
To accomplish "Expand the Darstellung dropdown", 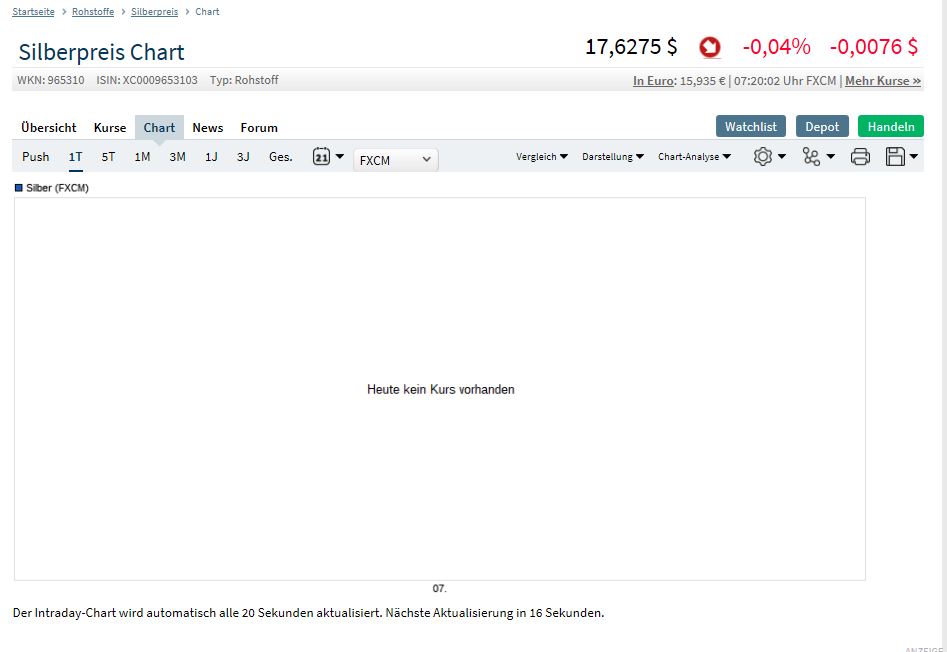I will pyautogui.click(x=612, y=156).
